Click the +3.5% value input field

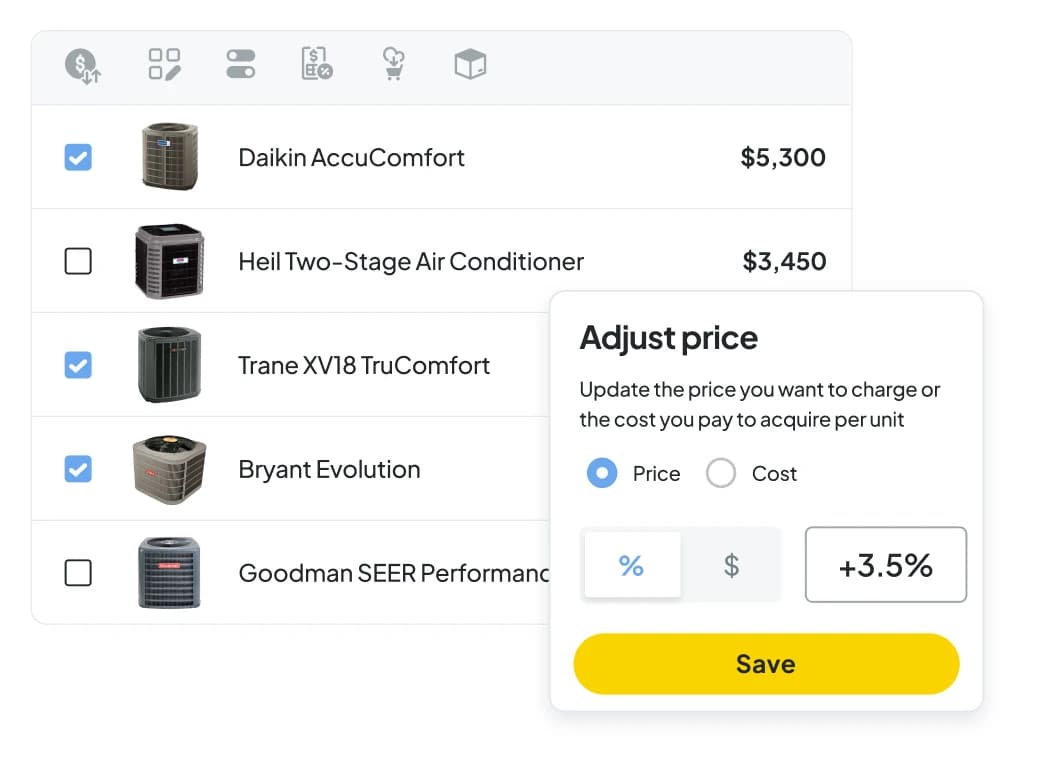pyautogui.click(x=885, y=564)
